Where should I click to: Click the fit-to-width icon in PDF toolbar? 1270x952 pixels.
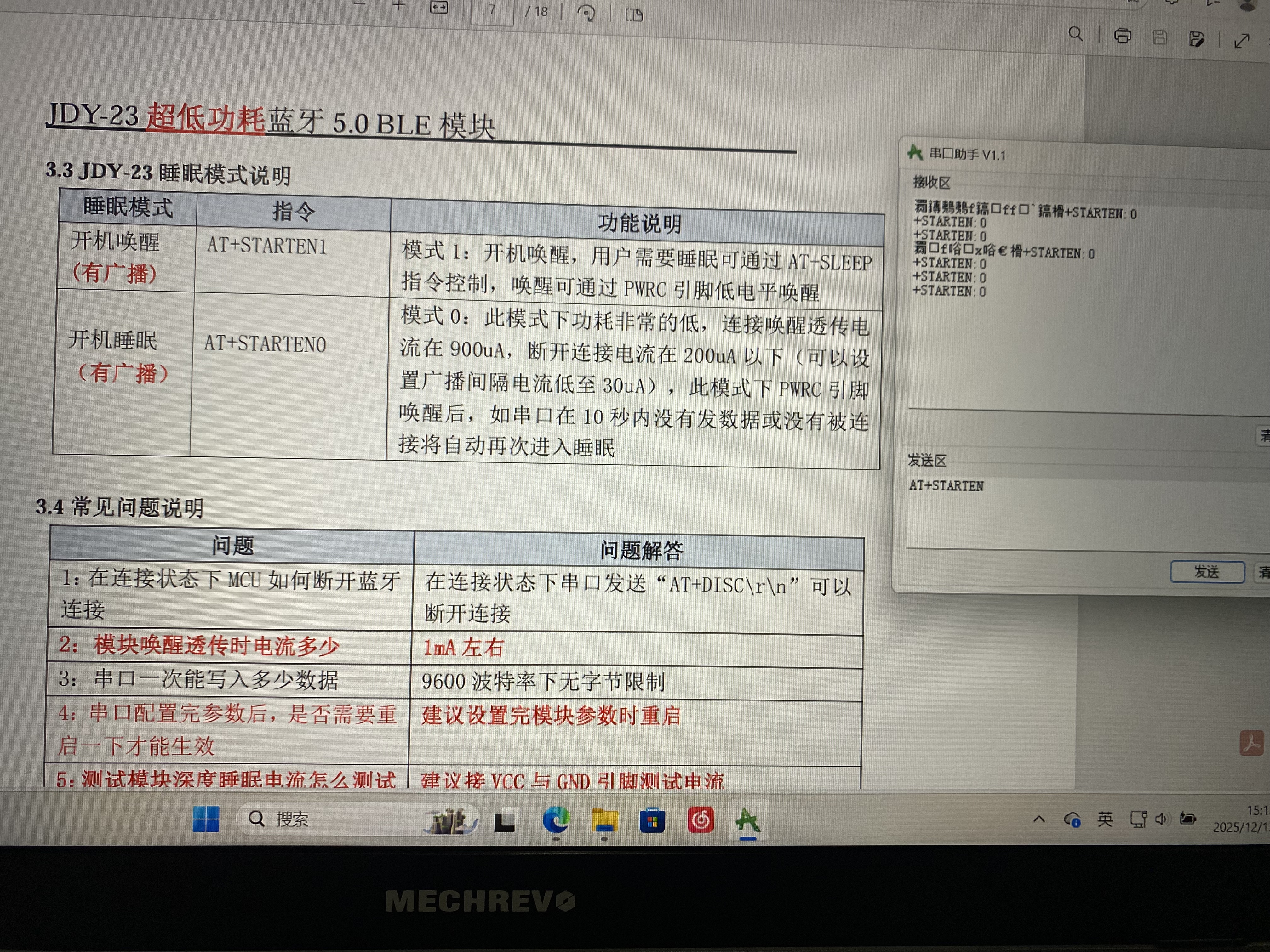point(439,8)
